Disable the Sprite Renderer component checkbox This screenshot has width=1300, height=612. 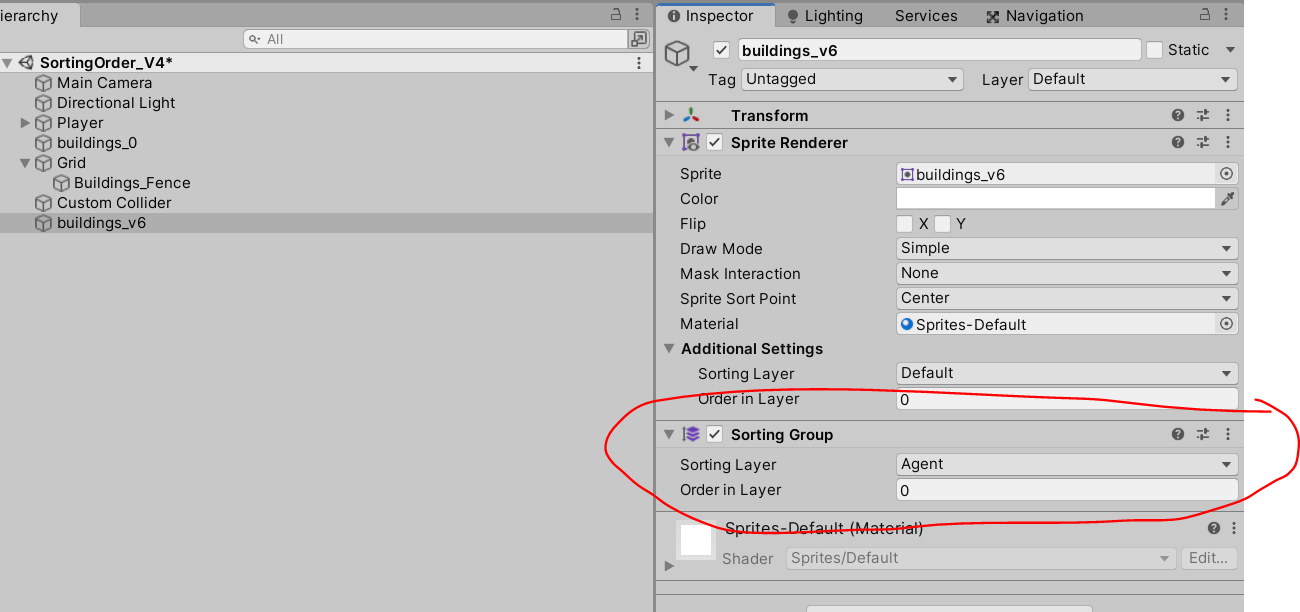tap(714, 143)
